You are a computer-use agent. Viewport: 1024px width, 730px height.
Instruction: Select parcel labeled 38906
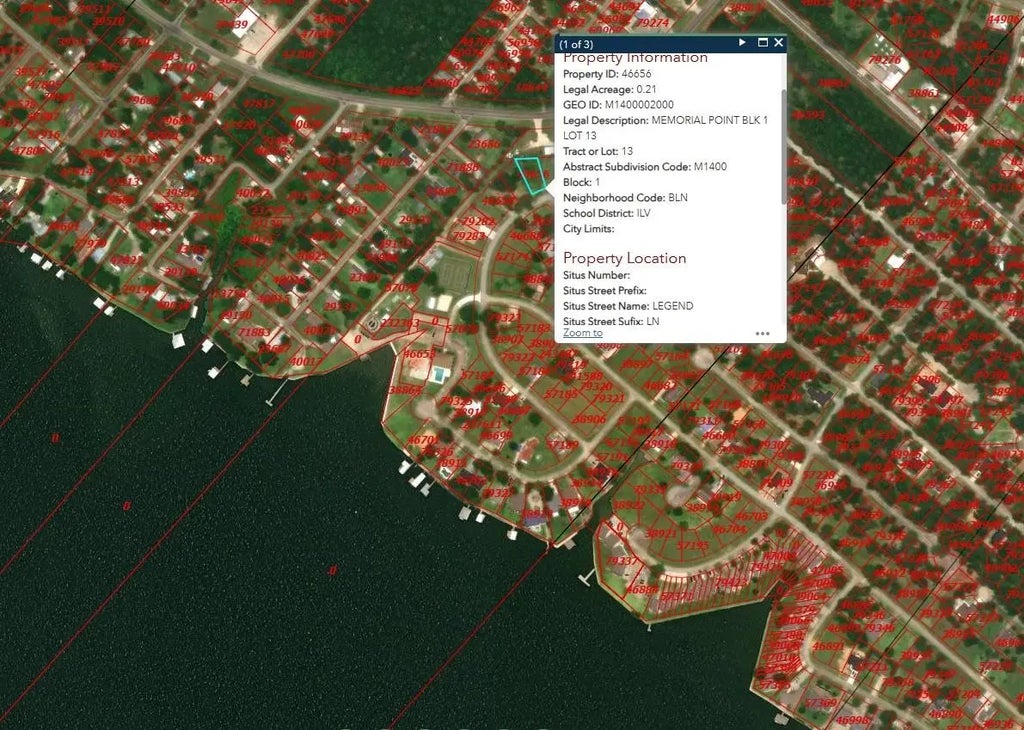point(589,419)
